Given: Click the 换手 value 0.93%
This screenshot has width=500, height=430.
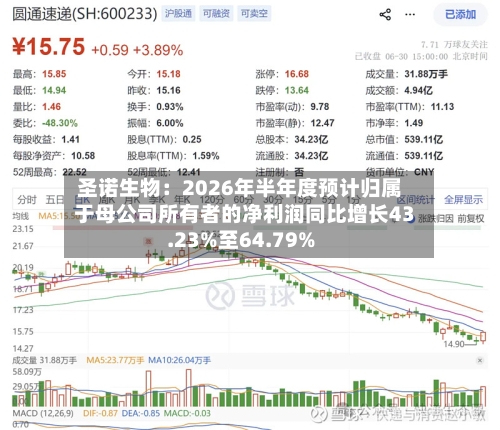Looking at the screenshot, I should pyautogui.click(x=170, y=107).
